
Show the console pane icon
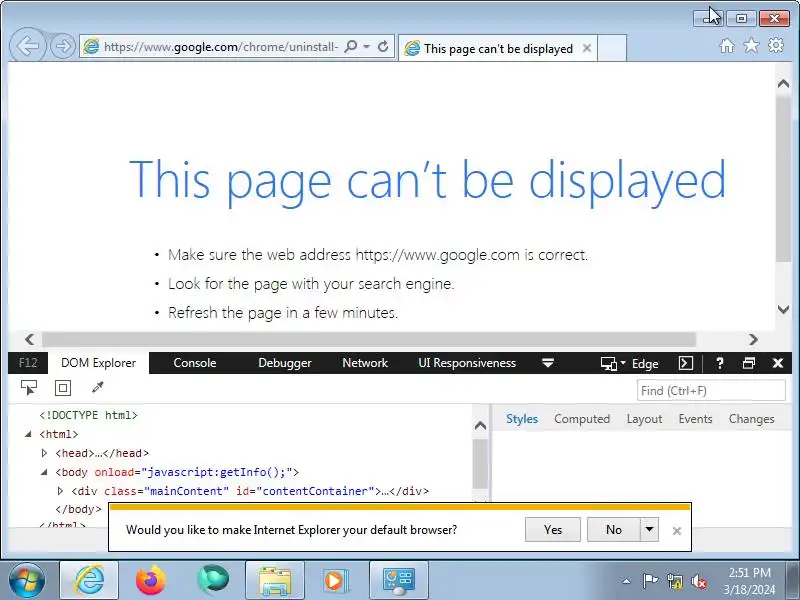[x=686, y=363]
